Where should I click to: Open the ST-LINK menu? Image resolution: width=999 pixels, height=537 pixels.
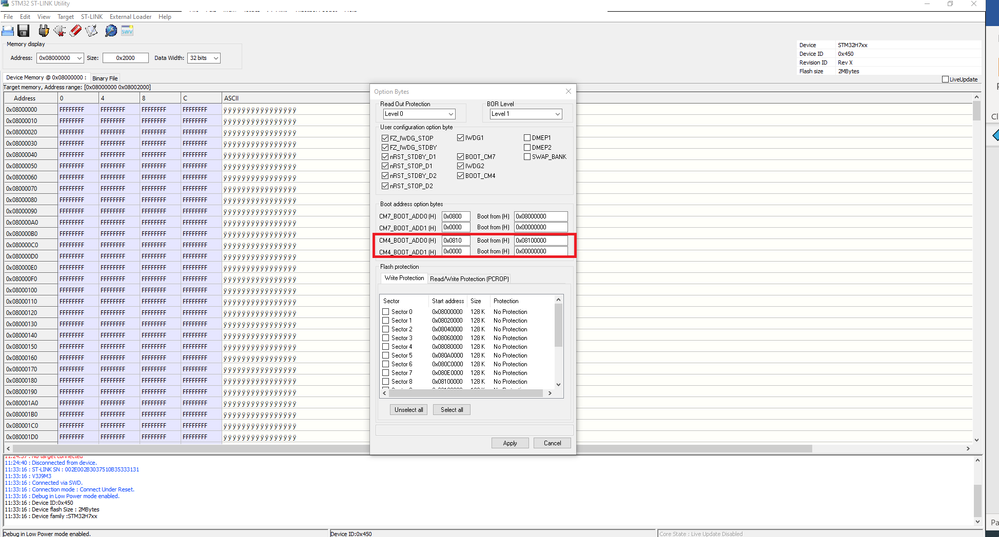click(x=92, y=17)
